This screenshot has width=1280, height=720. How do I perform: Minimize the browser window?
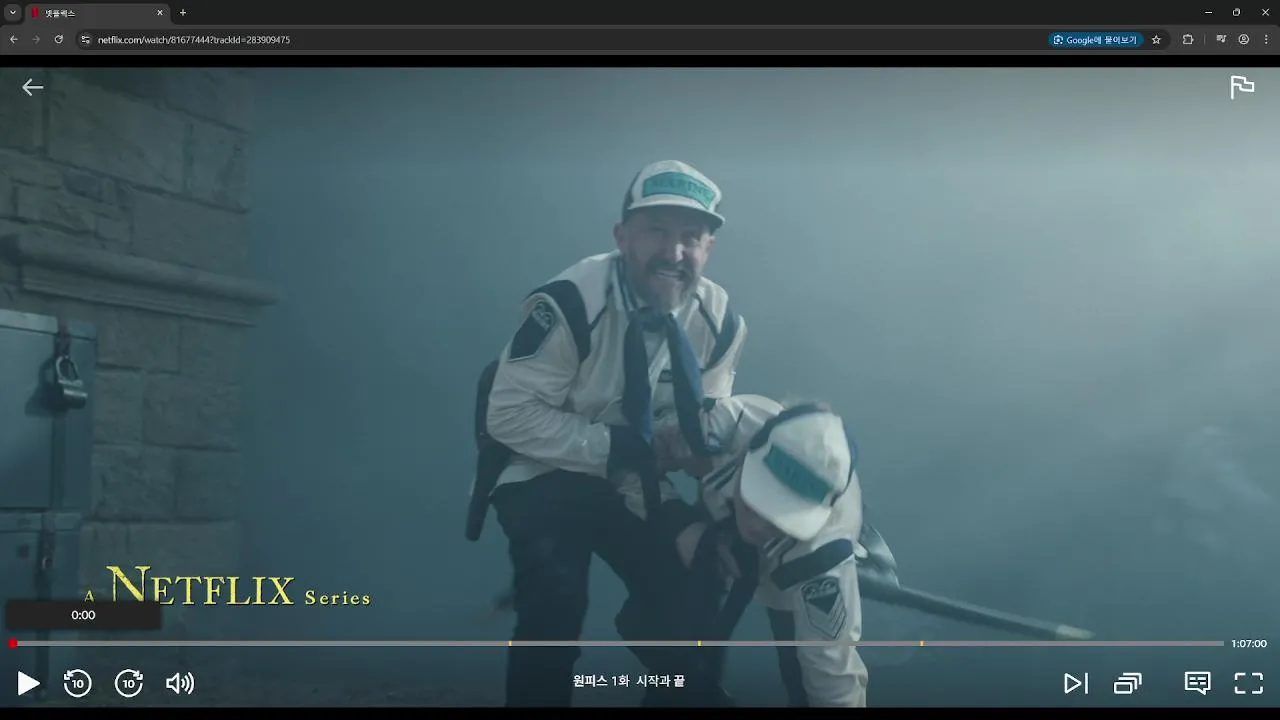click(x=1208, y=13)
